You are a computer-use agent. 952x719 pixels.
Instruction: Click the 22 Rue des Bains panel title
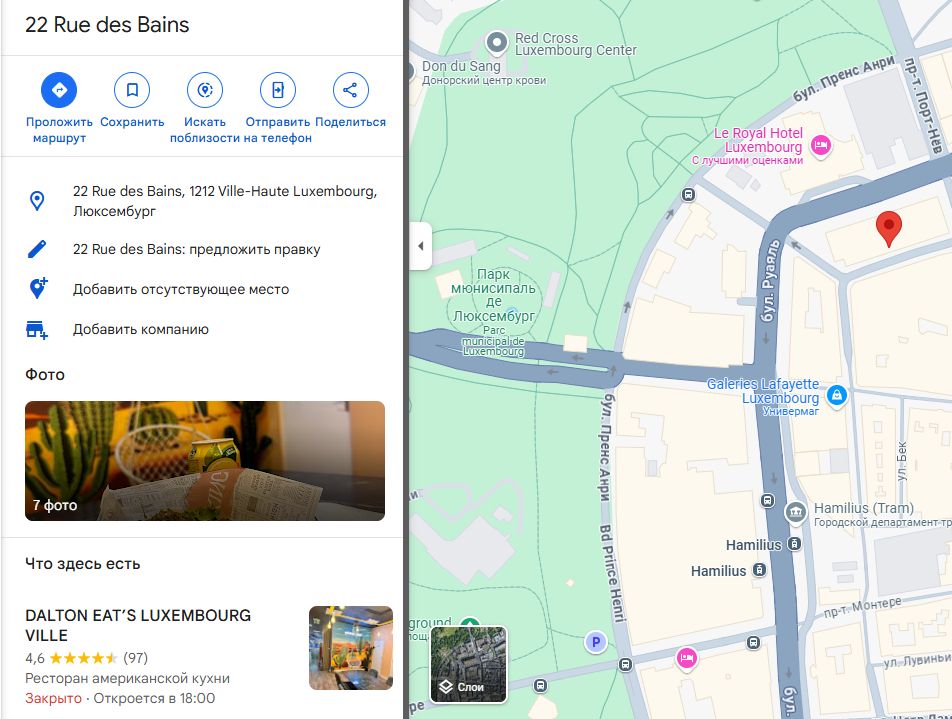coord(107,24)
